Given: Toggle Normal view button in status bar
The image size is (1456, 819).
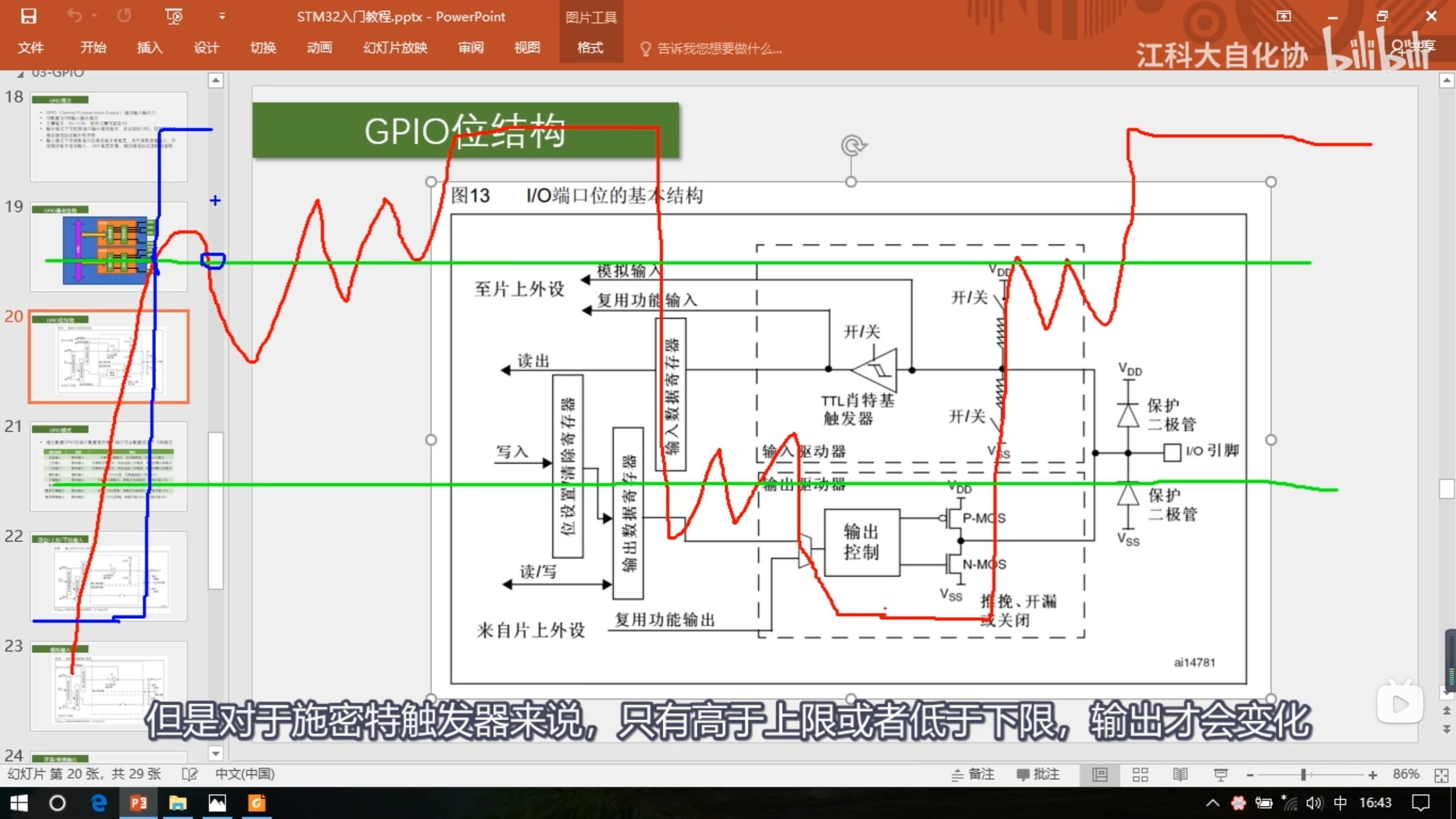Looking at the screenshot, I should click(x=1100, y=775).
